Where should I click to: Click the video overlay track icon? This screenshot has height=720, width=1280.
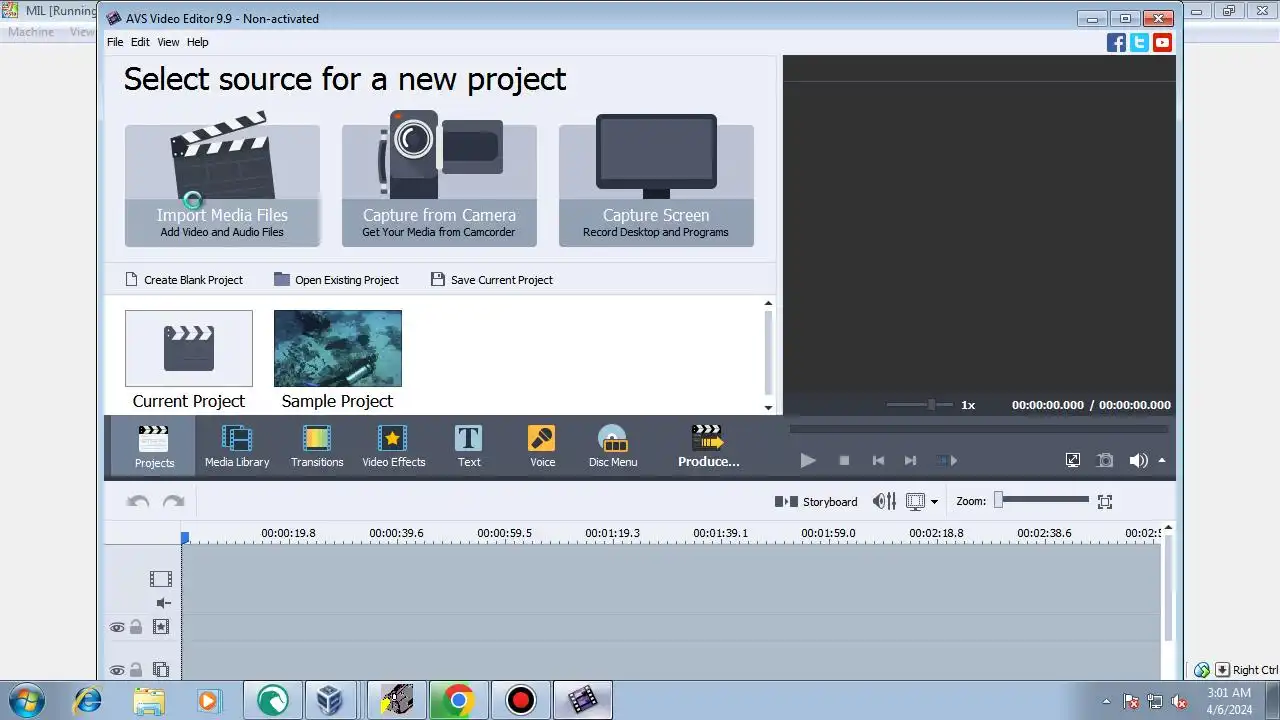(x=161, y=670)
